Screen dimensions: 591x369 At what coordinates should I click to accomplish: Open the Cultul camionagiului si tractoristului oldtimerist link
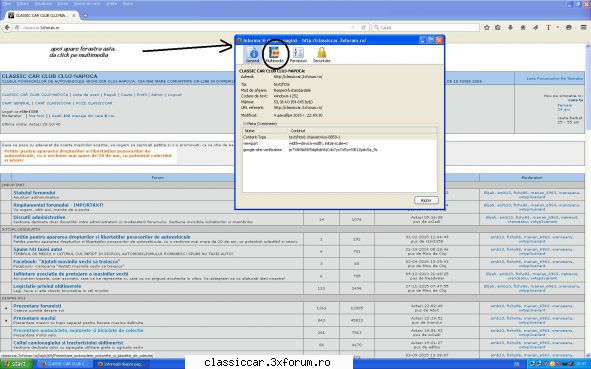point(68,343)
